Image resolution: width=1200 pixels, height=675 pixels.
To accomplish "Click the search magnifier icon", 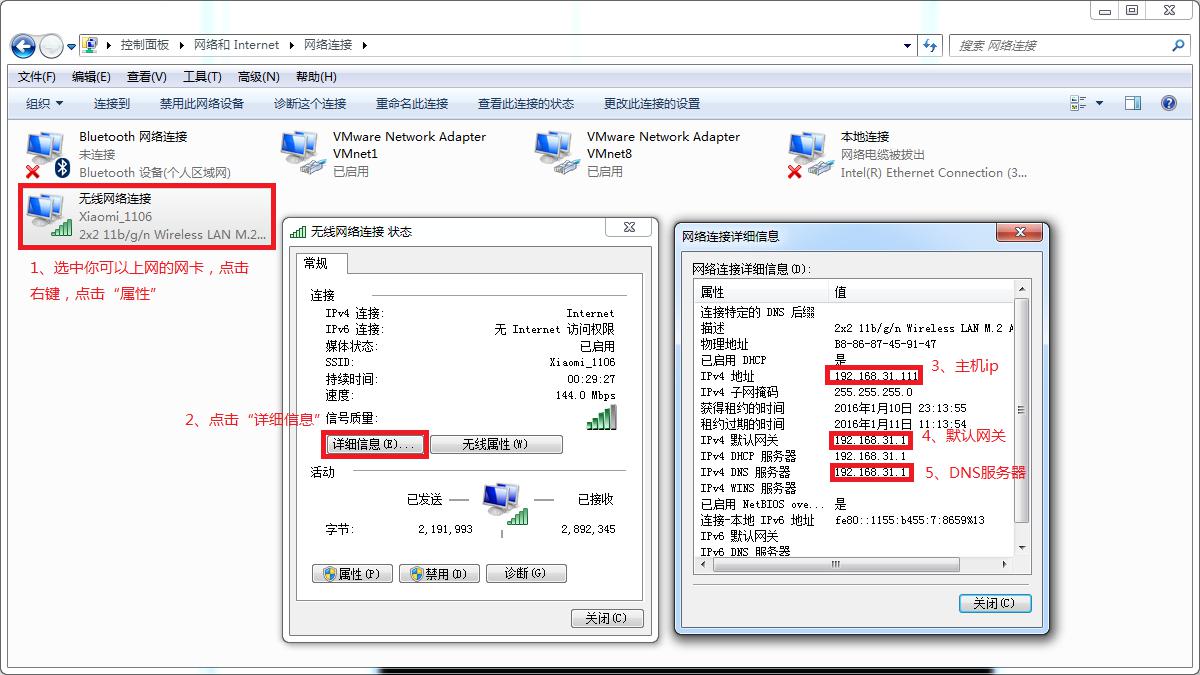I will click(x=1178, y=45).
